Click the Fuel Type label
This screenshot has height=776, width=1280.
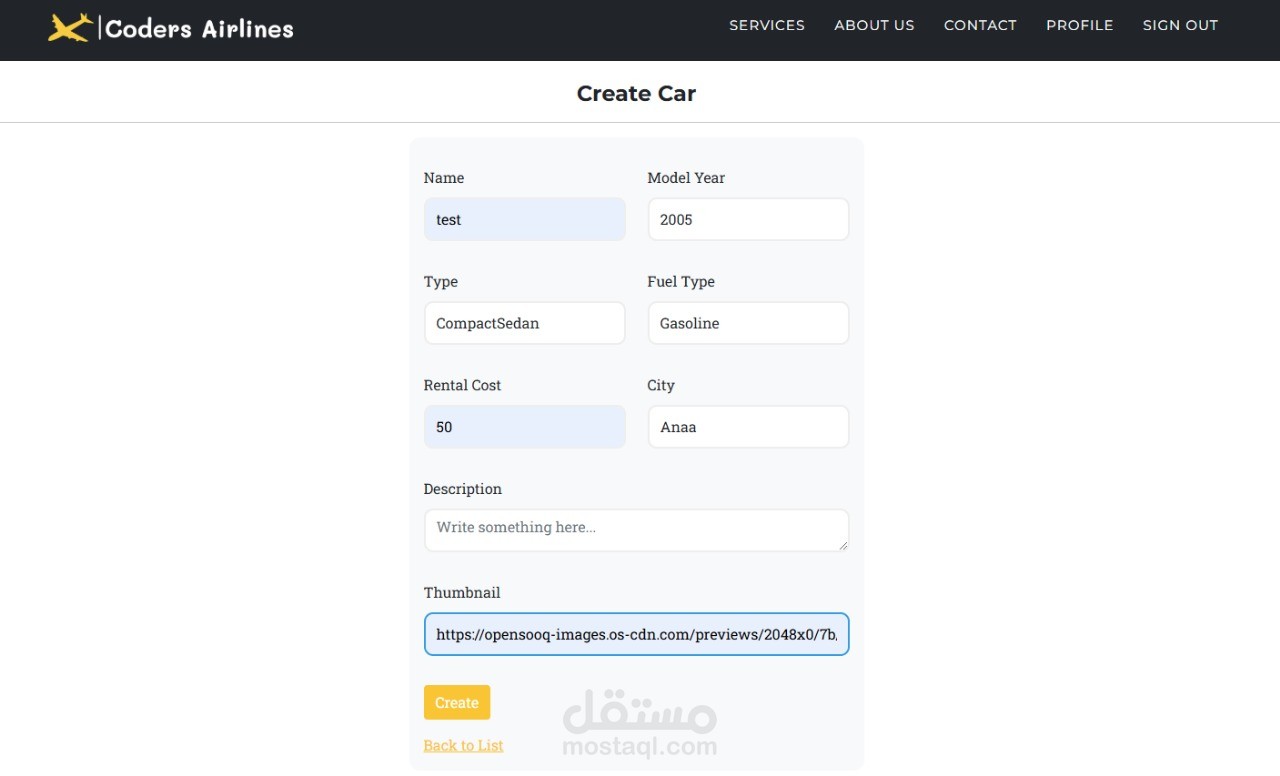pyautogui.click(x=681, y=282)
